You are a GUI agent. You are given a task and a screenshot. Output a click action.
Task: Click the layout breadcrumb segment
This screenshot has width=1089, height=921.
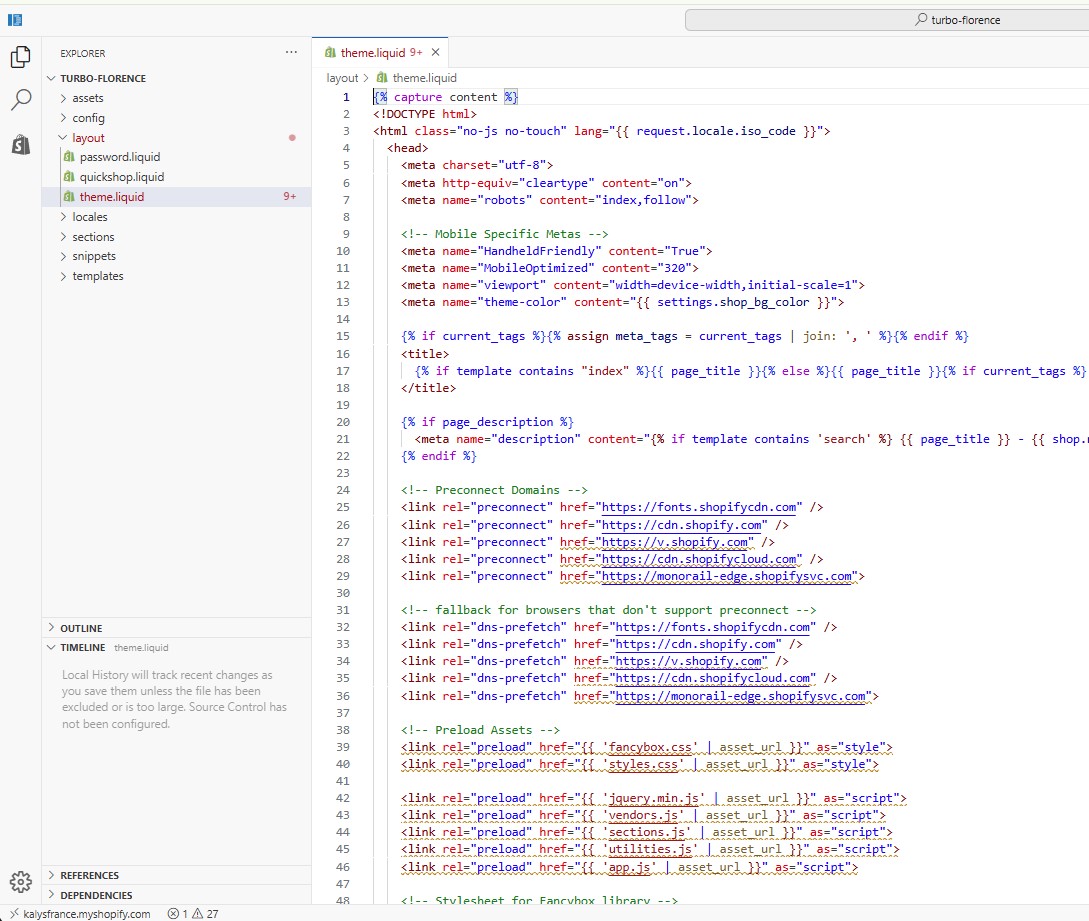click(342, 78)
